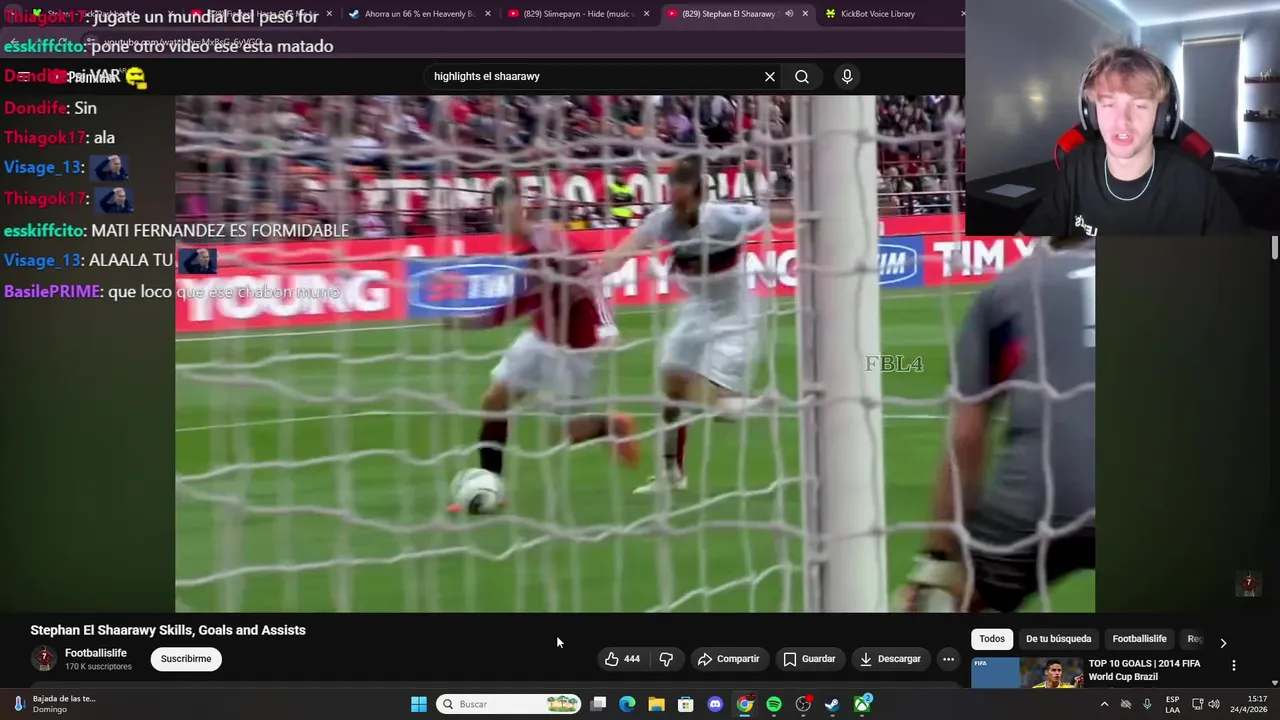Launch Microsoft Edge from the taskbar
This screenshot has width=1280, height=720.
coord(627,704)
